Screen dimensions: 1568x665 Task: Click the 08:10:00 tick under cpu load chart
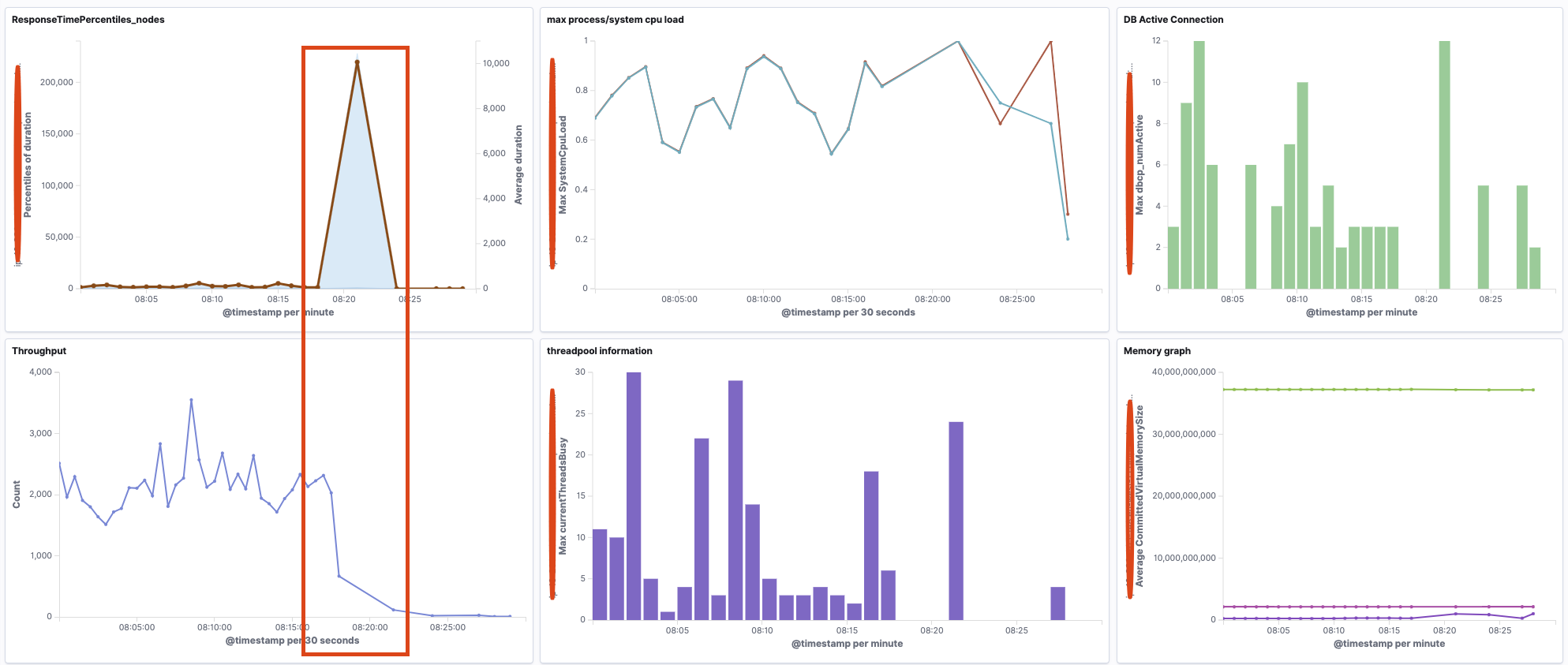click(x=764, y=299)
